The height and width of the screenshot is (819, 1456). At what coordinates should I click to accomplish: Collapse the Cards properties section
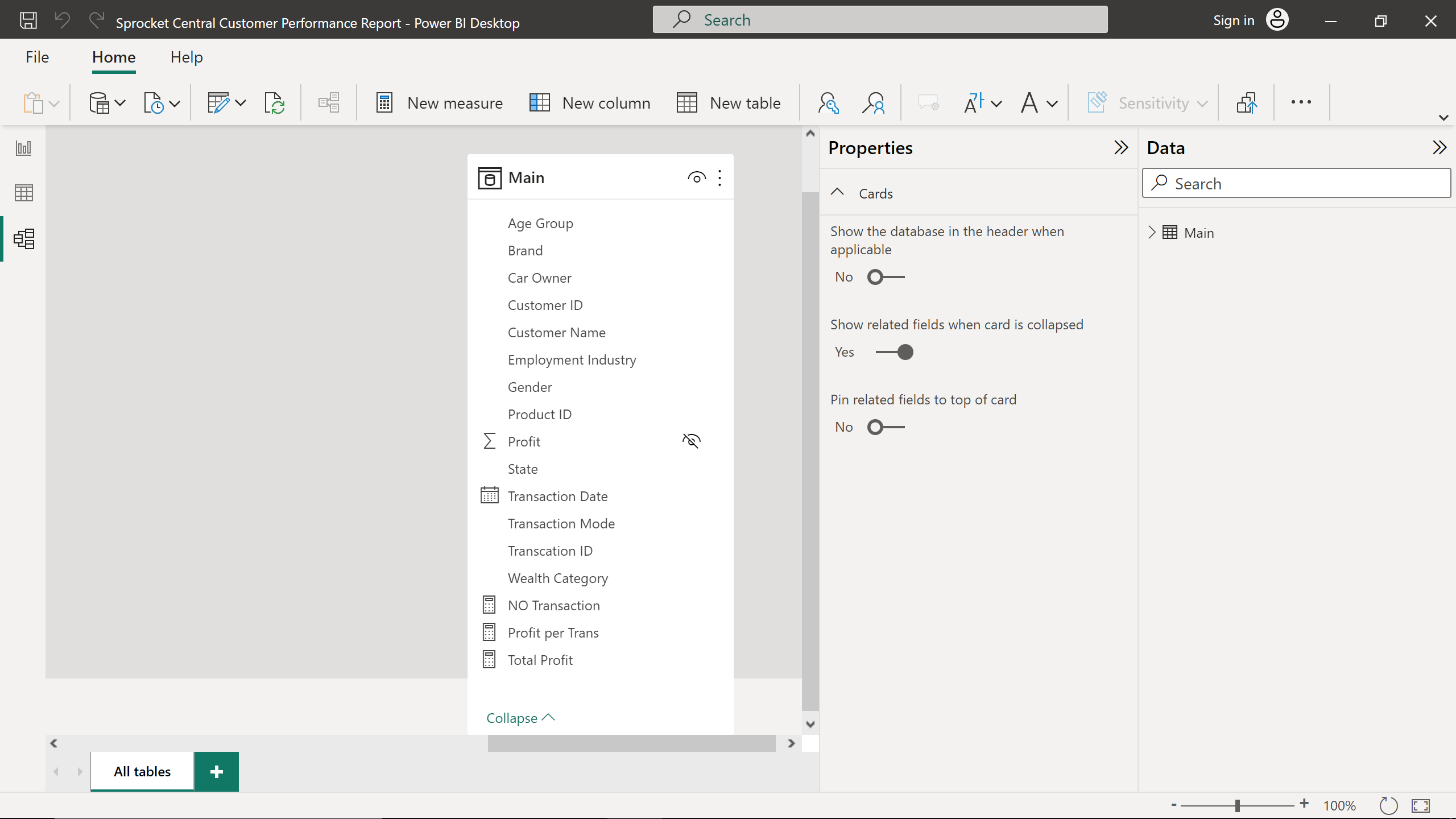click(837, 193)
